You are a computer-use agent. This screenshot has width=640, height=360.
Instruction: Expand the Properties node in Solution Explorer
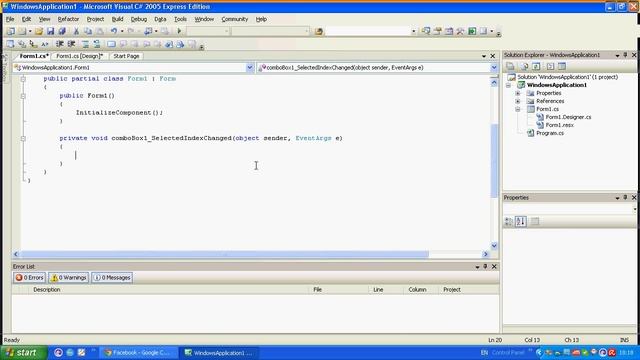coord(518,93)
